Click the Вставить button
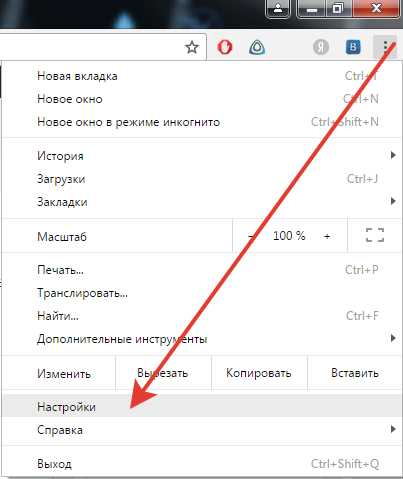 (x=355, y=373)
